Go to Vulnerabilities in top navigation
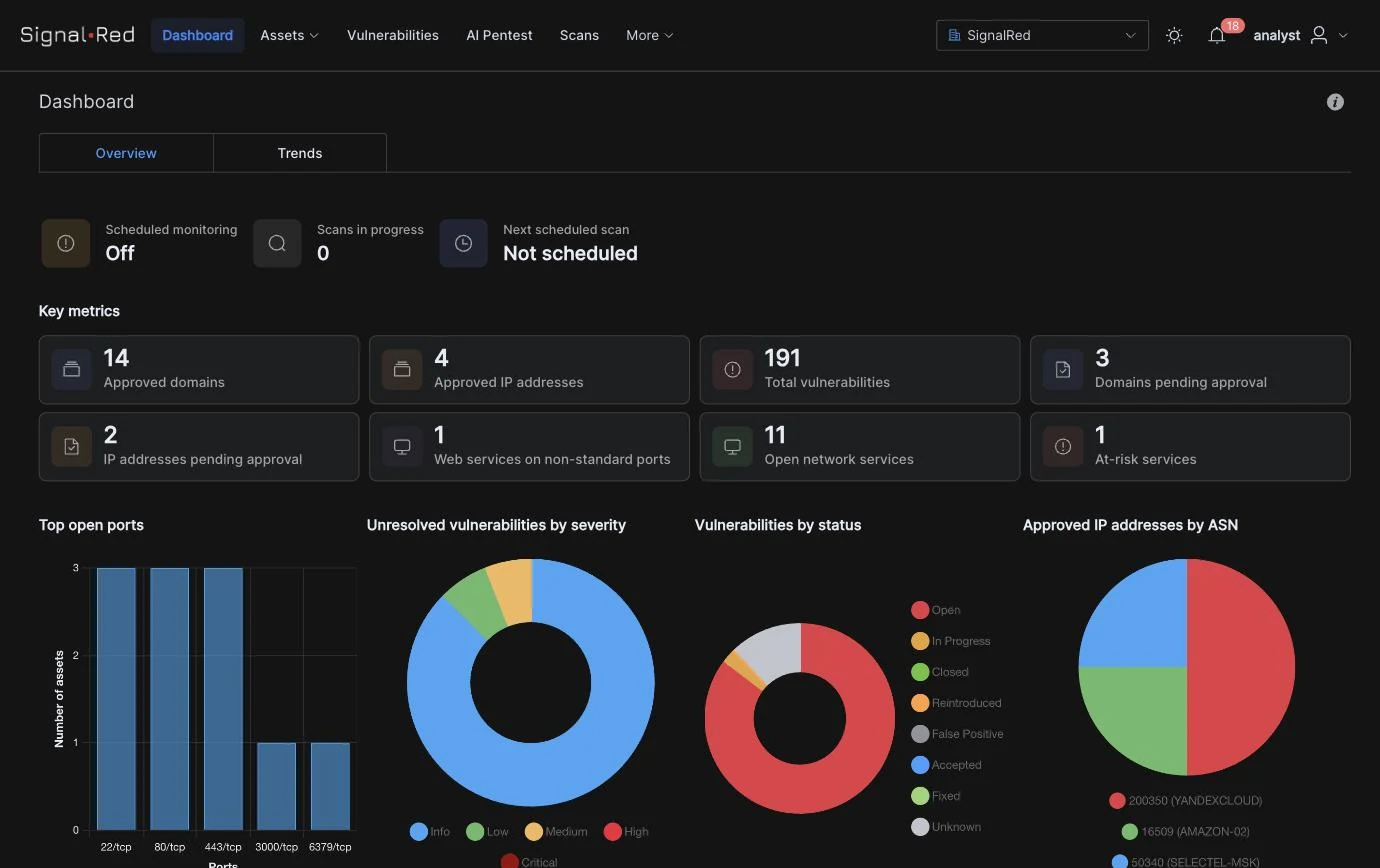This screenshot has width=1380, height=868. coord(393,35)
